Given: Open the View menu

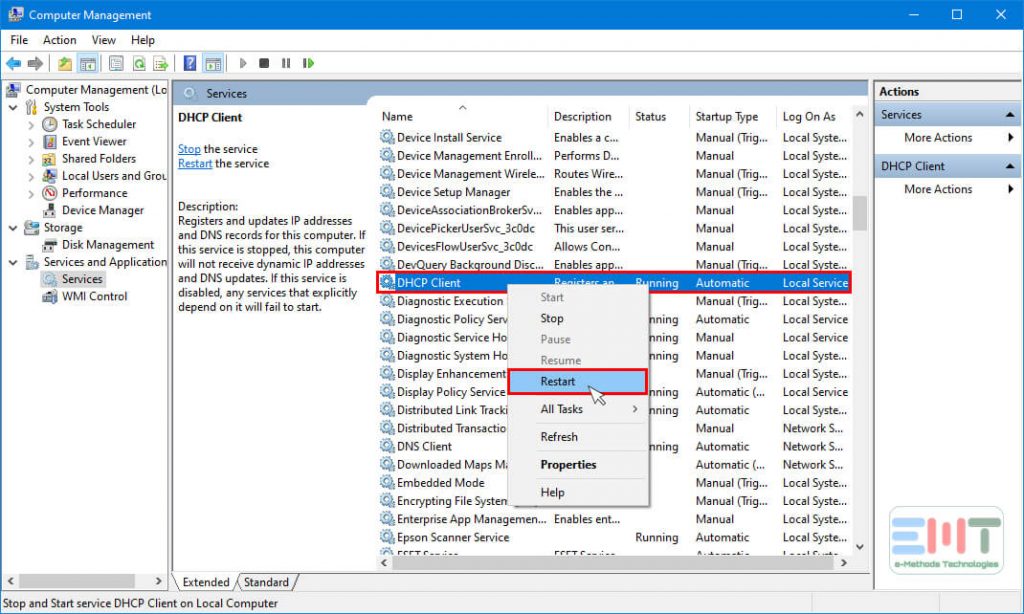Looking at the screenshot, I should point(103,40).
